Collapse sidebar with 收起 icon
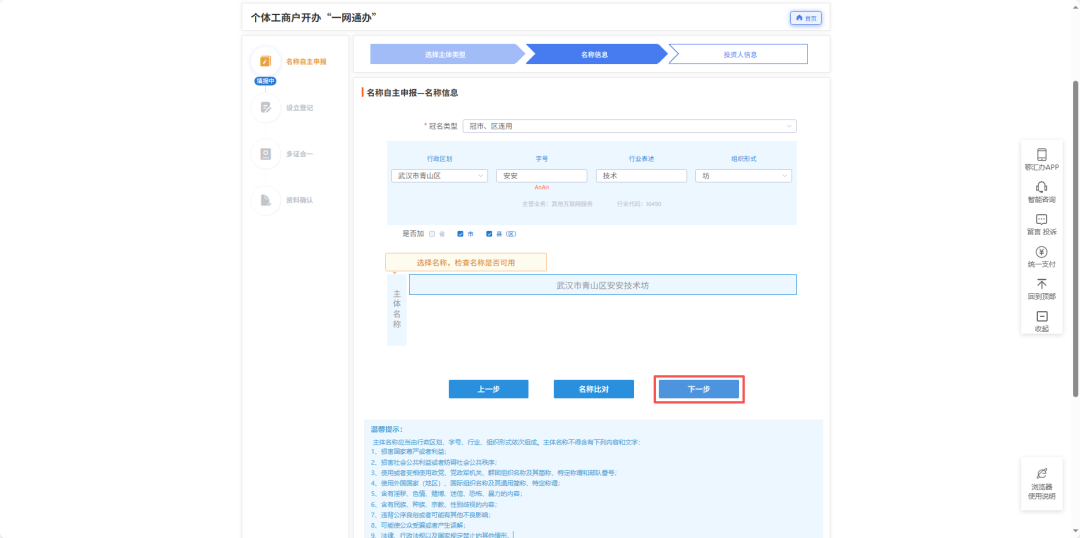Screen dimensions: 1080x538 1041,316
